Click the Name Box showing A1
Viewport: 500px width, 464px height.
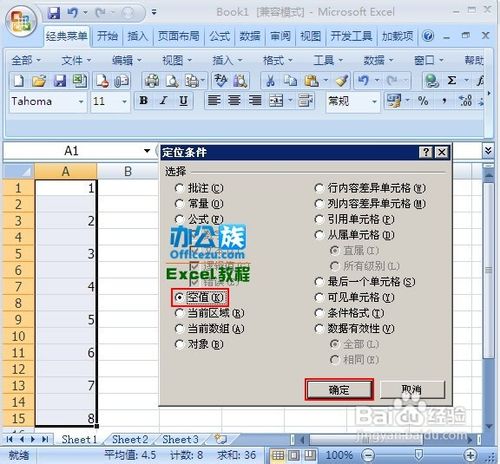tap(71, 151)
